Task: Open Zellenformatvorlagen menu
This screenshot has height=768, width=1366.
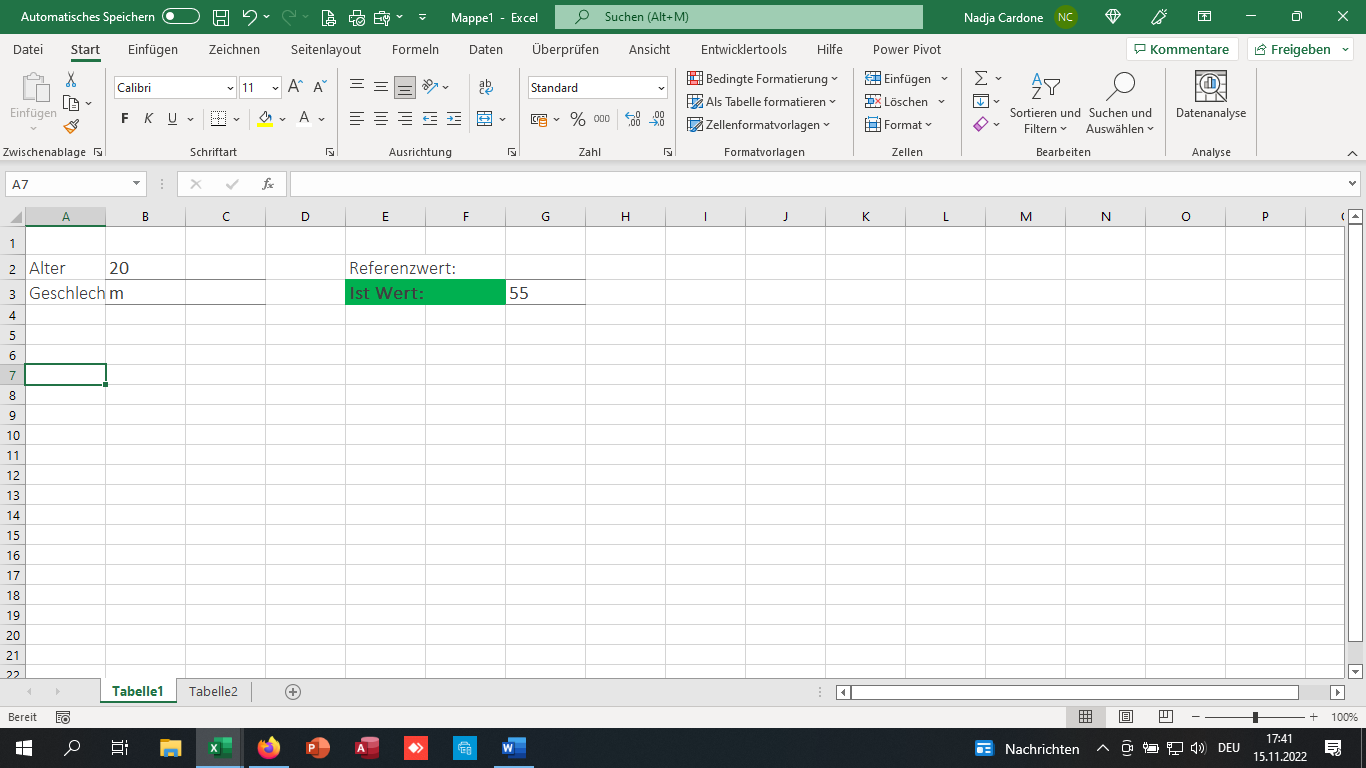Action: [x=759, y=124]
